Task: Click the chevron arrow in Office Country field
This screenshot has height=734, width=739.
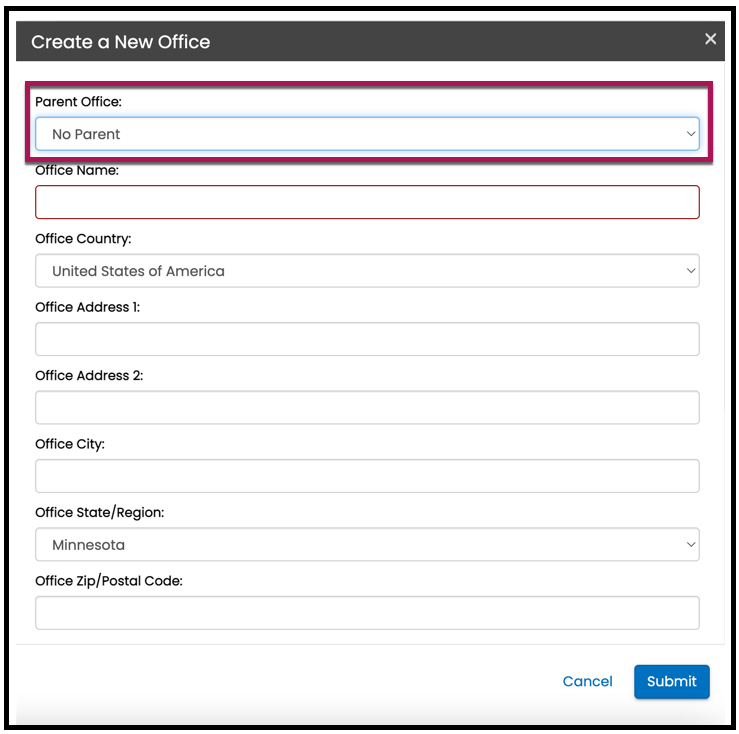Action: [x=690, y=271]
